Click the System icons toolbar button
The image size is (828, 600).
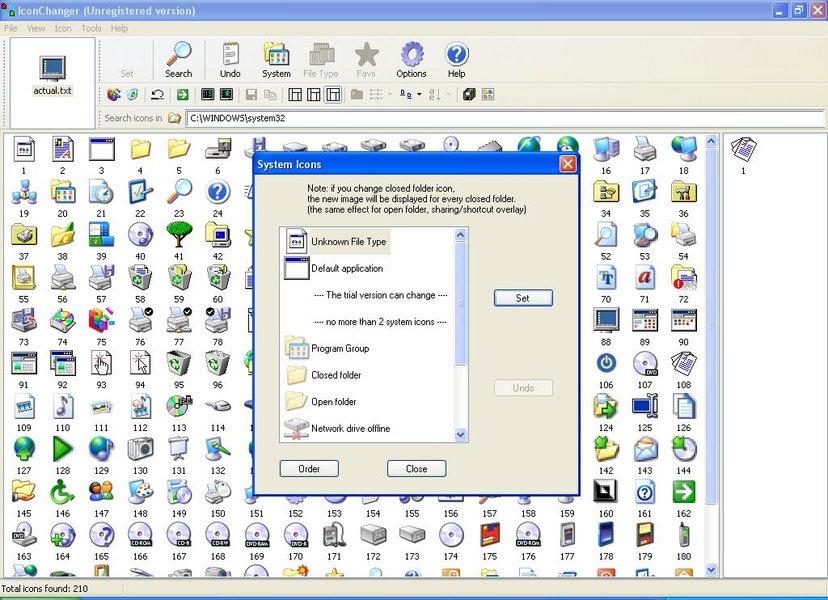(x=276, y=59)
